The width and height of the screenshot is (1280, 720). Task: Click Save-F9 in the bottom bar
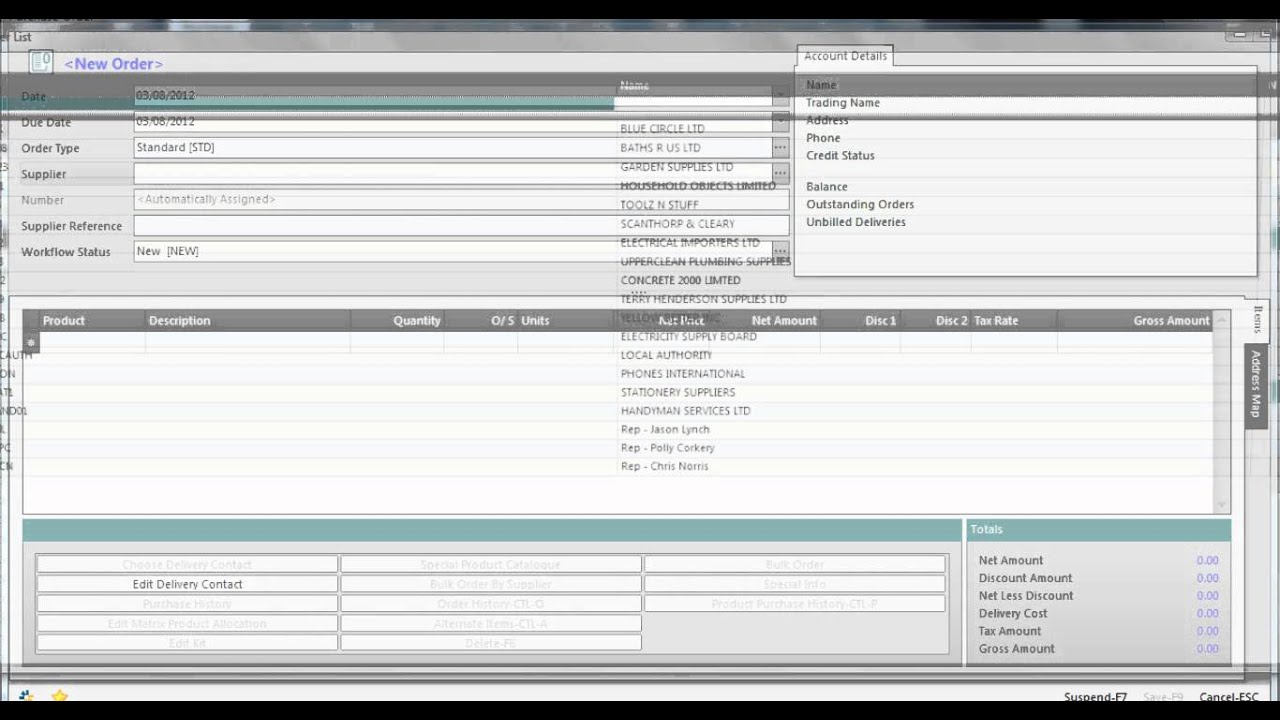click(x=1163, y=697)
